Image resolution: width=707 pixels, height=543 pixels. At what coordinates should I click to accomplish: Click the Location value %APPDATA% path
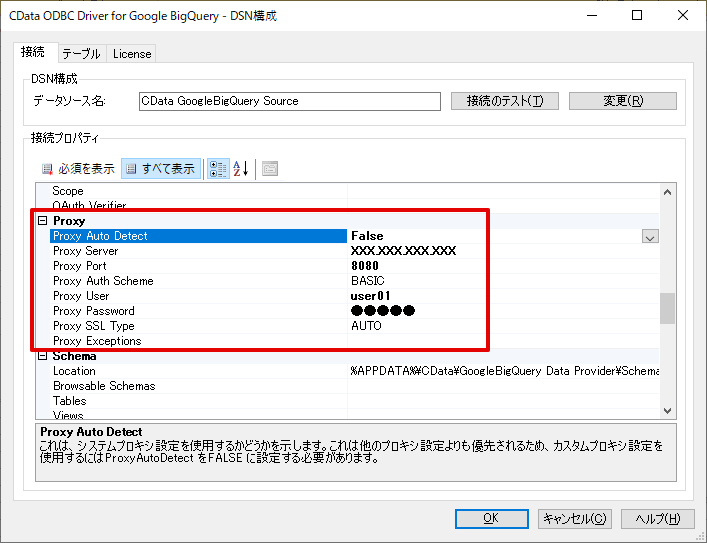(x=504, y=371)
